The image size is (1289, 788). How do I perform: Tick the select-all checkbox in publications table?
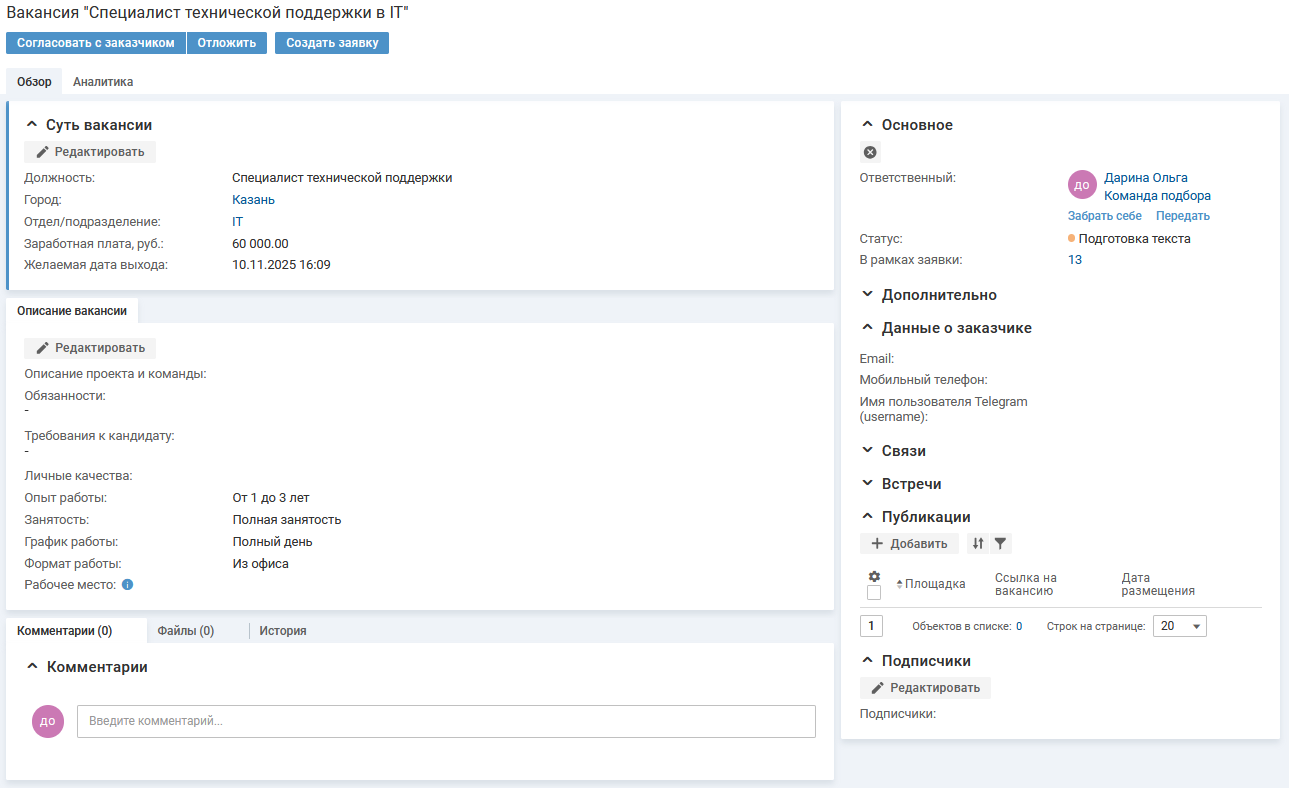pyautogui.click(x=874, y=593)
